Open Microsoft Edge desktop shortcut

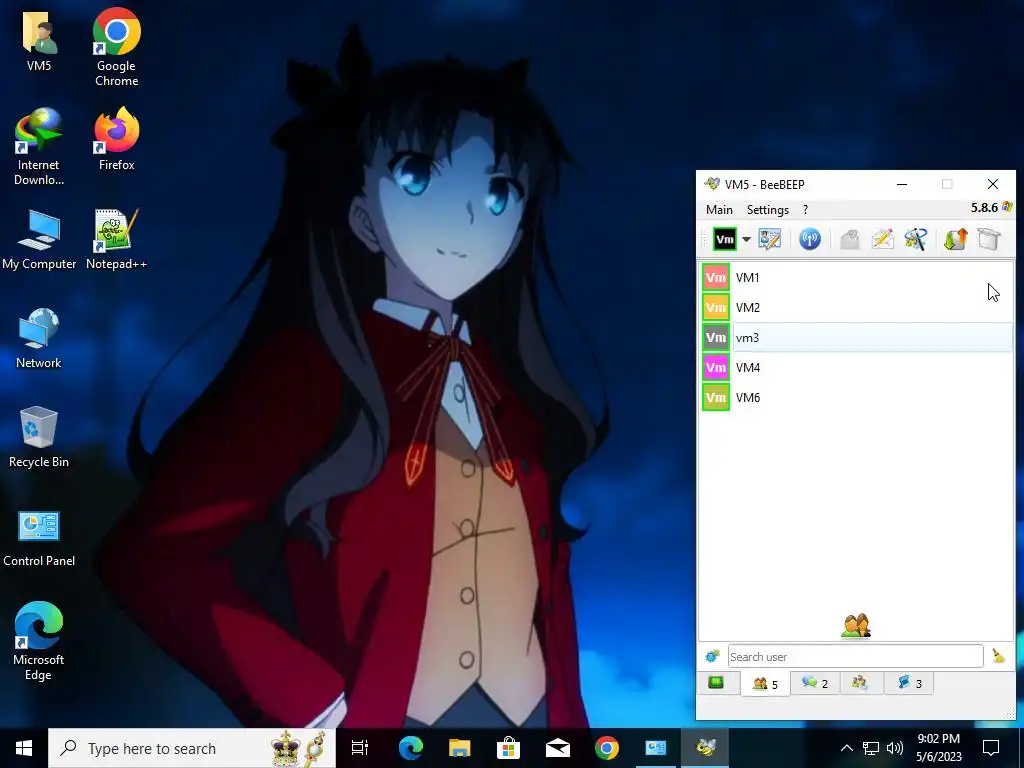click(39, 641)
